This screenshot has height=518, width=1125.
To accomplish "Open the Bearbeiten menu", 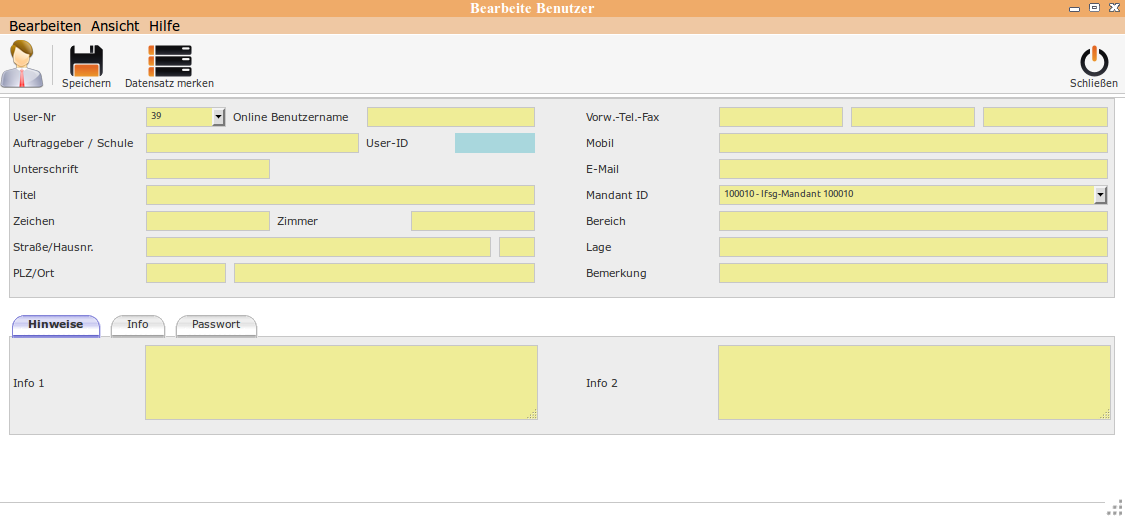I will (45, 26).
